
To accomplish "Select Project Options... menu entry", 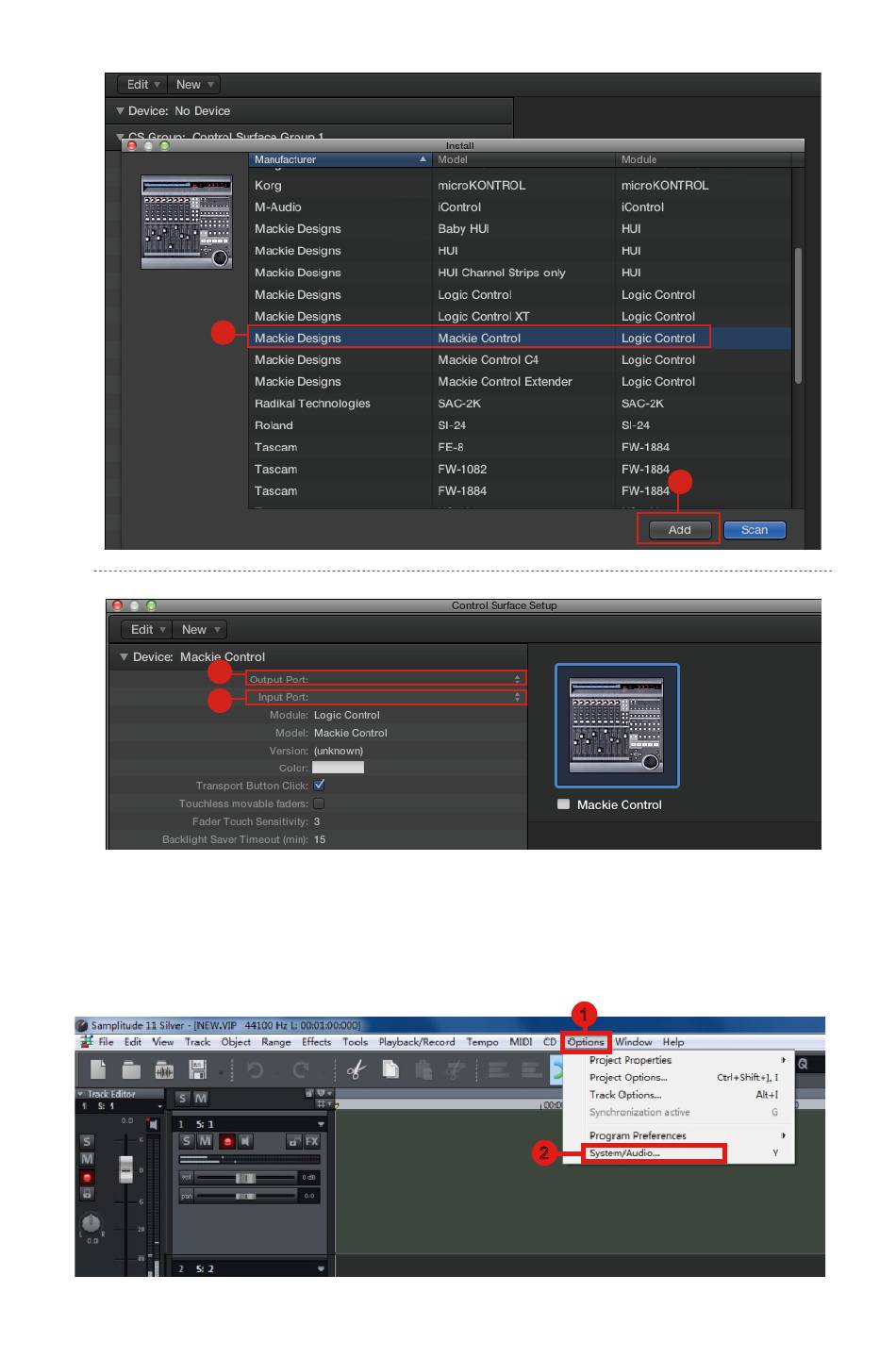I will (x=627, y=1077).
